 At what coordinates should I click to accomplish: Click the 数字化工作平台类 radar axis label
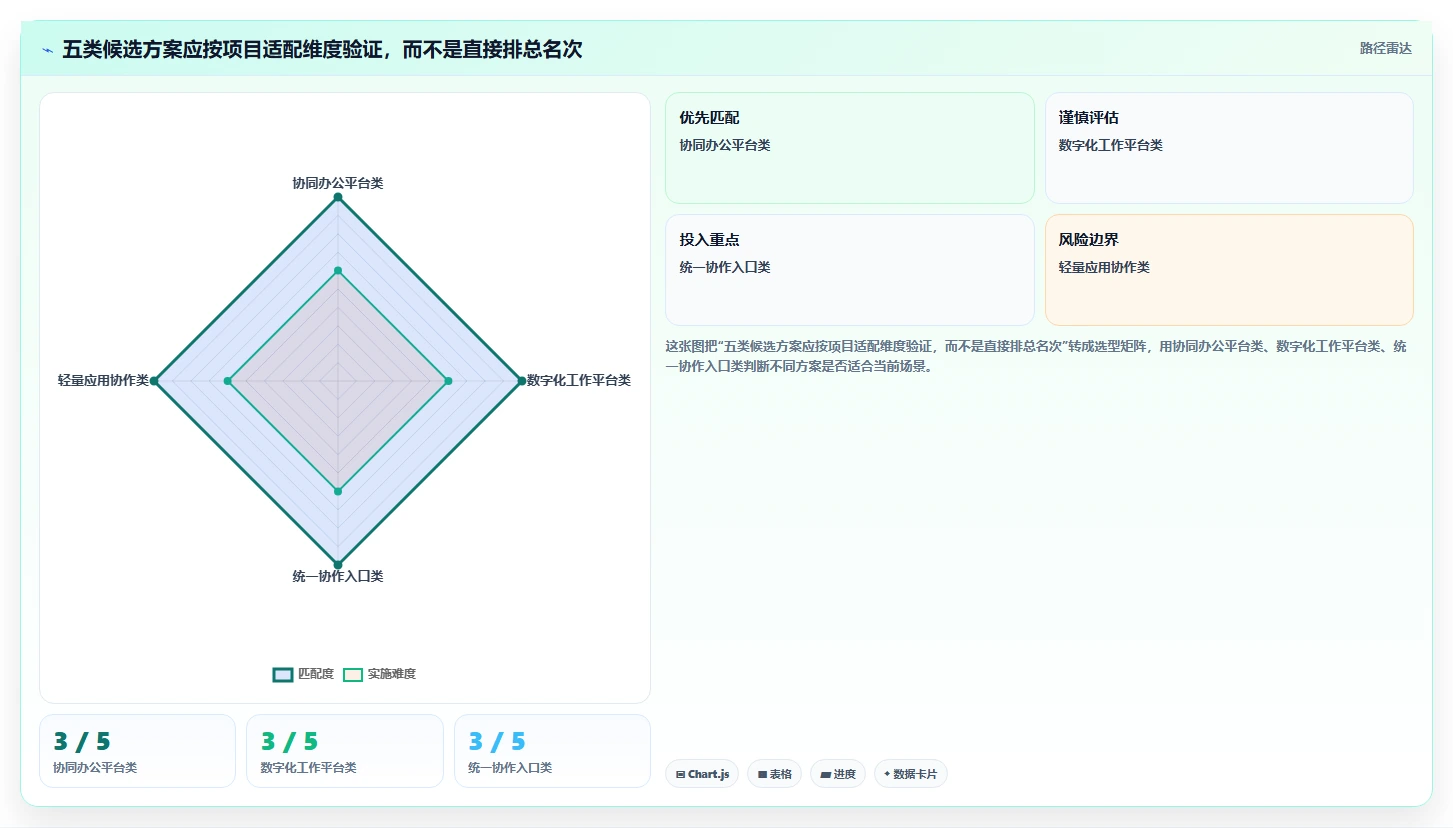pyautogui.click(x=579, y=380)
